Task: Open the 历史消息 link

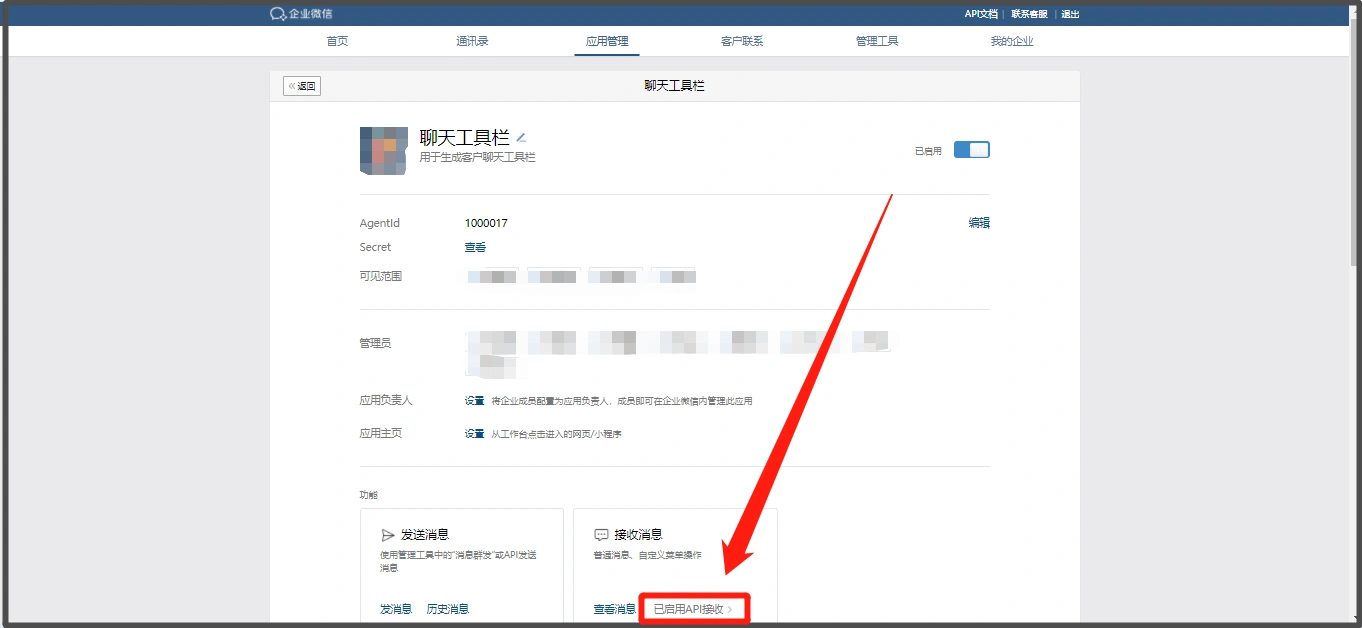Action: (448, 609)
